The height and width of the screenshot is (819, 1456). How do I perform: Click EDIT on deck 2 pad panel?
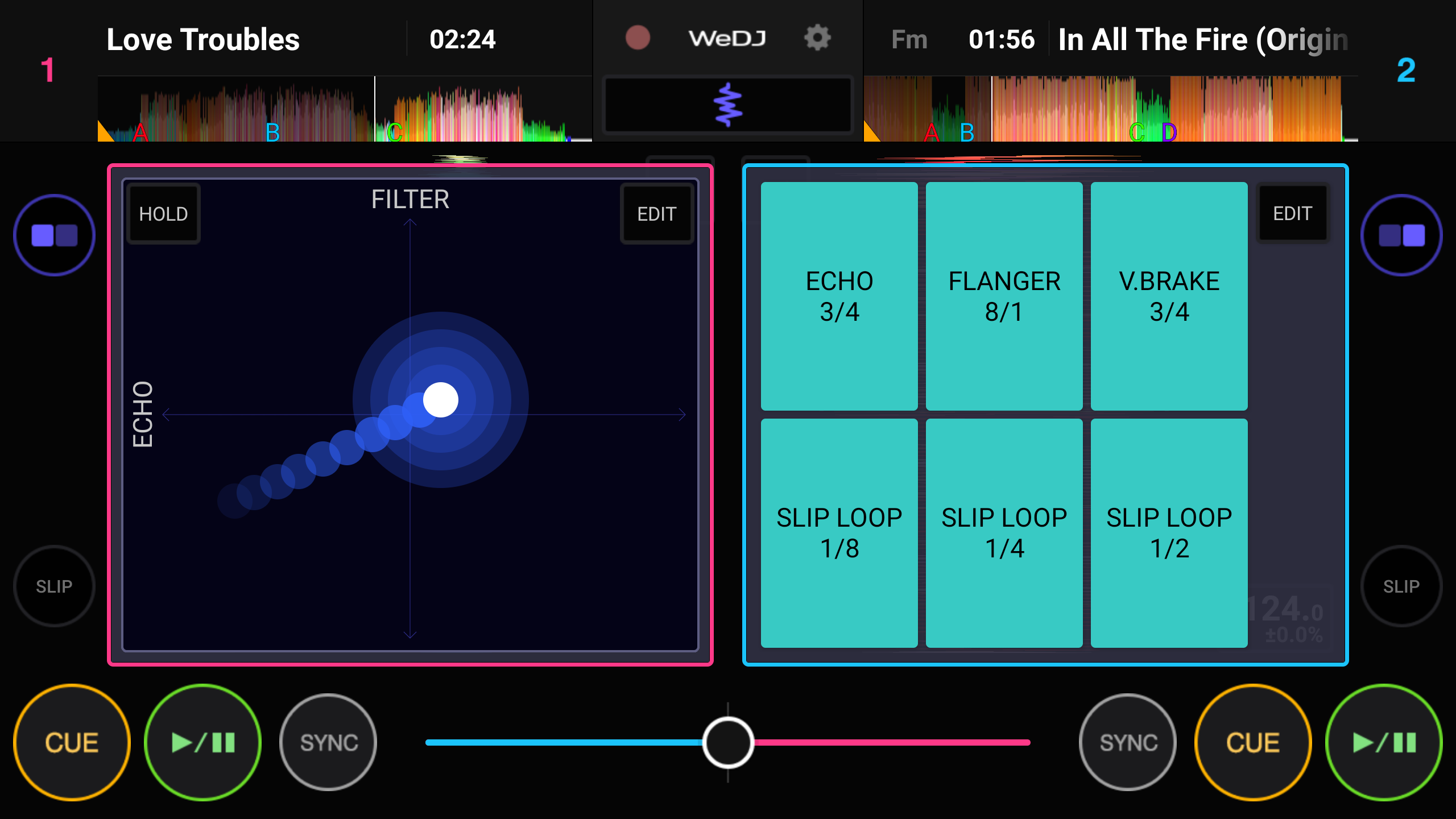point(1292,213)
